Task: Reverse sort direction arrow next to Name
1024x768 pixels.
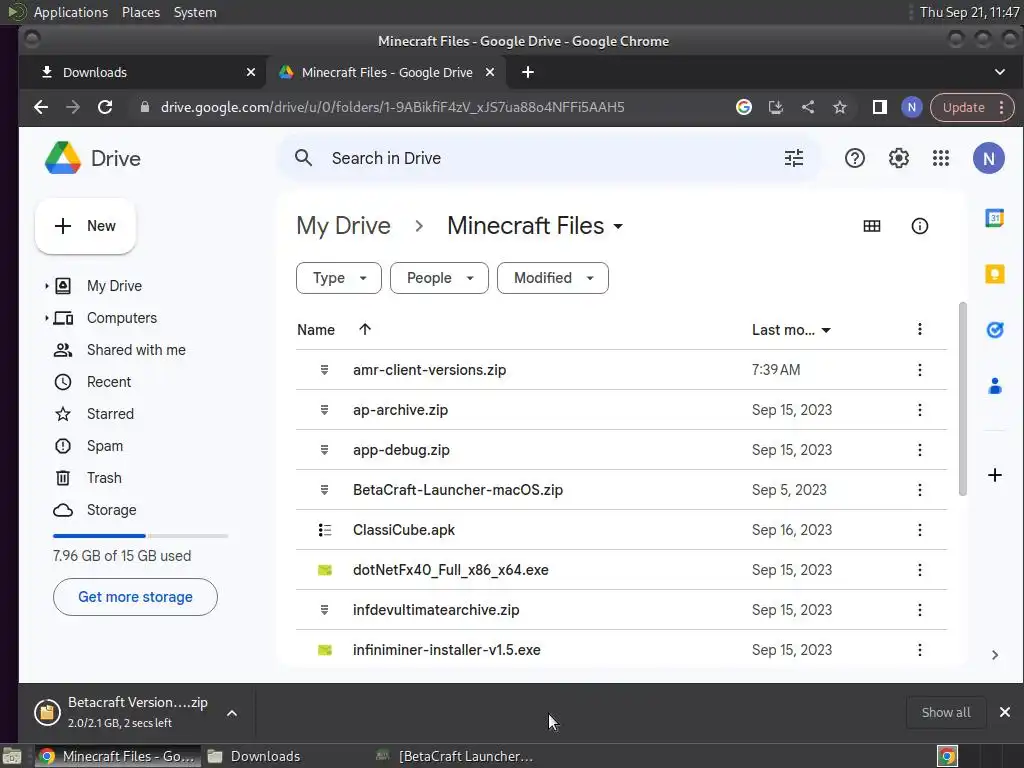Action: (365, 329)
